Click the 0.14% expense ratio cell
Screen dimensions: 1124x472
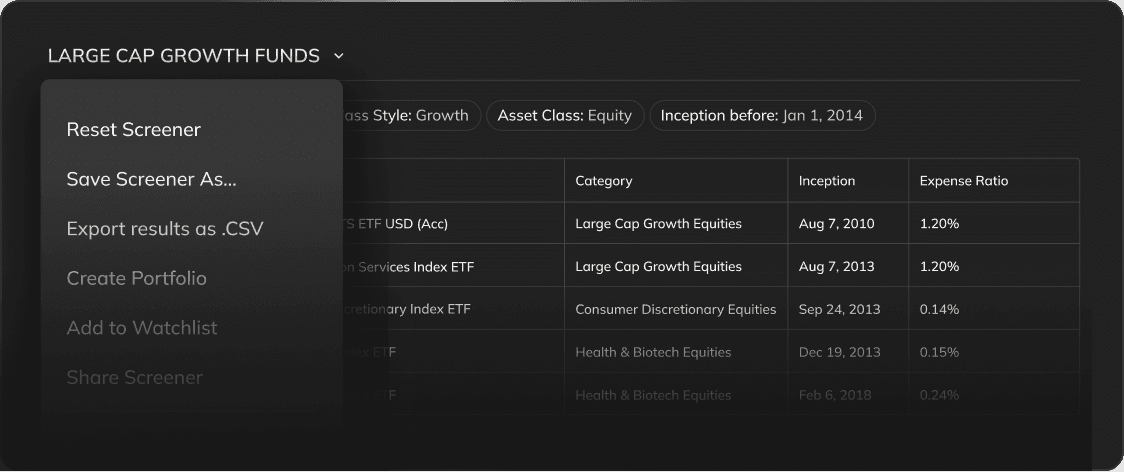pyautogui.click(x=939, y=309)
